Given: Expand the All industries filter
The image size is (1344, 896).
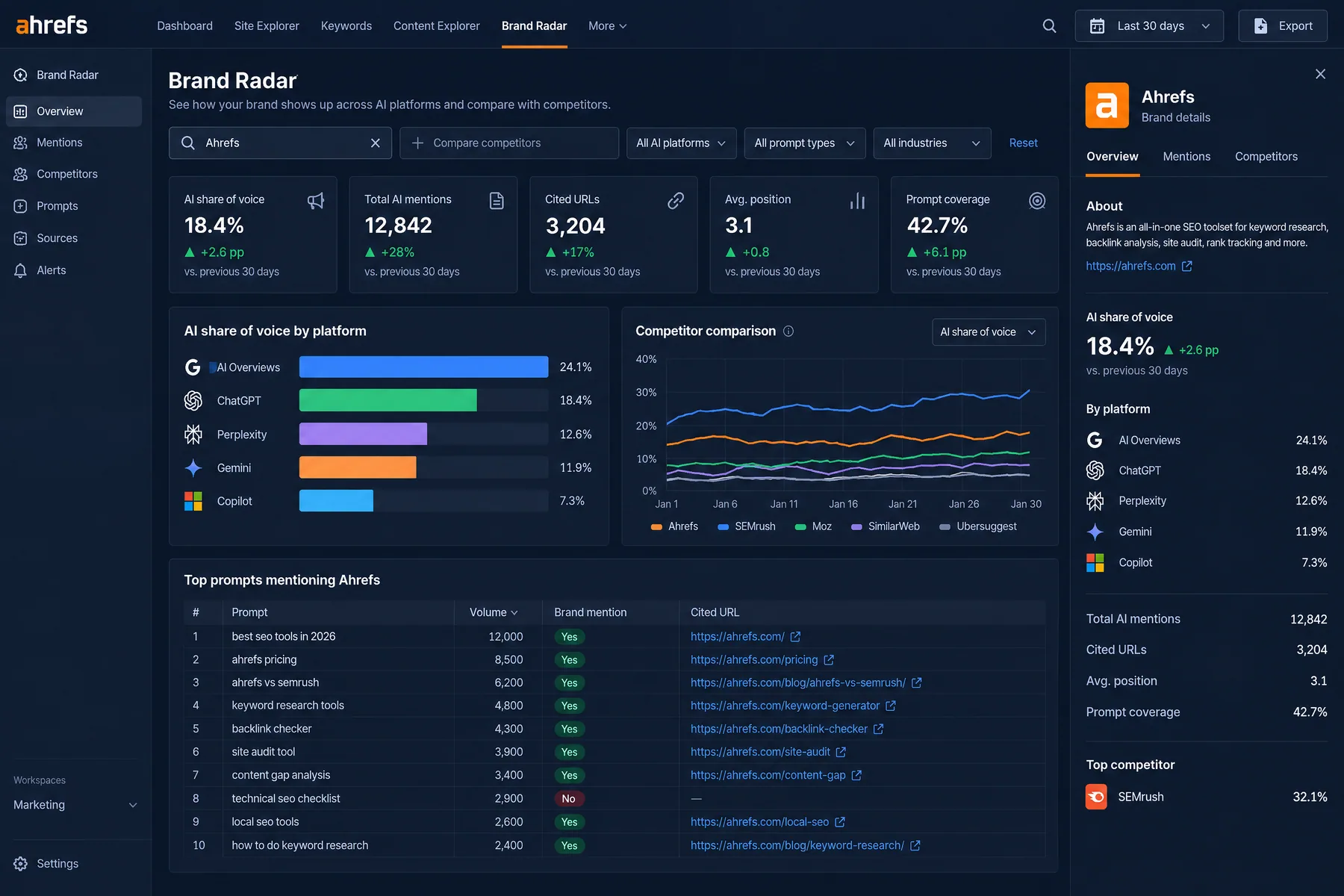Looking at the screenshot, I should (x=932, y=143).
